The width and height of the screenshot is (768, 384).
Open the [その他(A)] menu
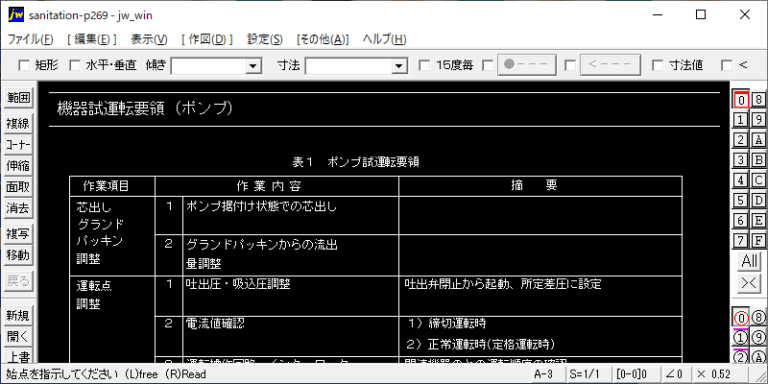tap(323, 40)
